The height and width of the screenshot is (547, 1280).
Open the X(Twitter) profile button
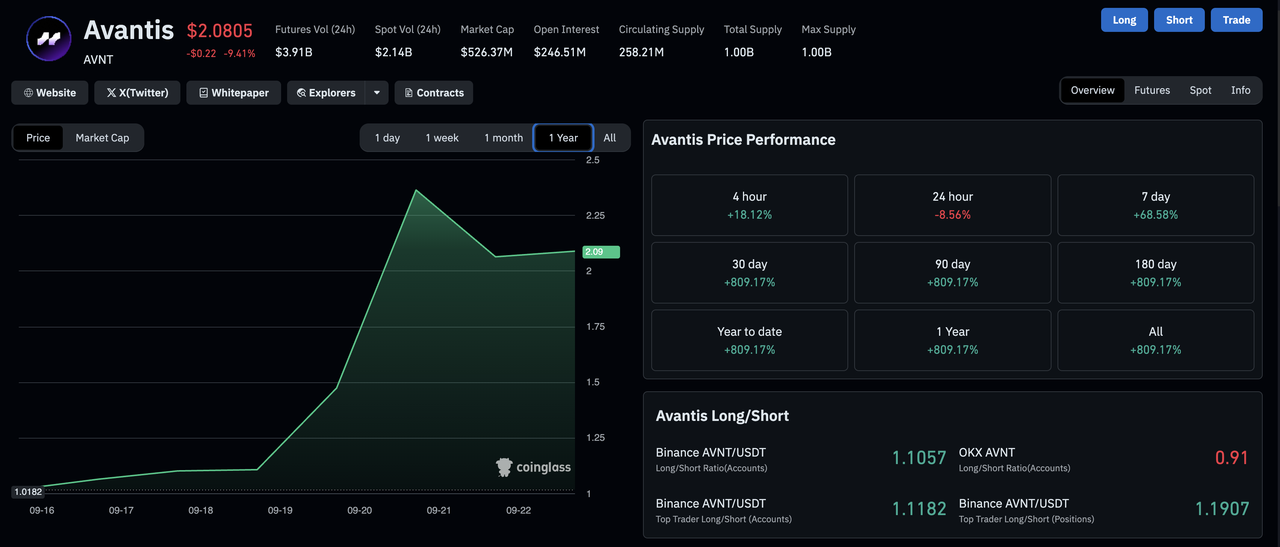(138, 93)
